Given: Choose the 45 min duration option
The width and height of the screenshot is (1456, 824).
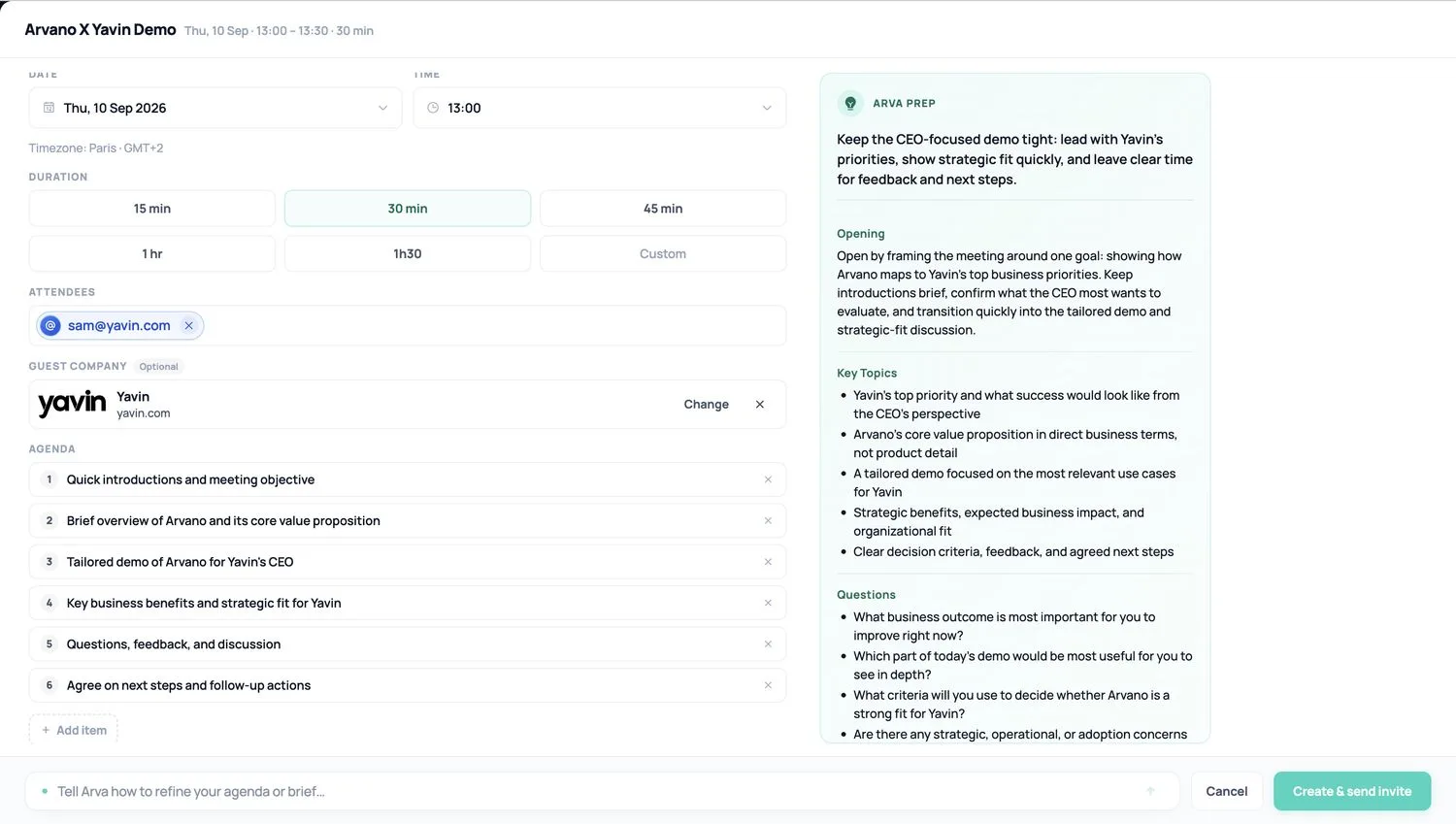Looking at the screenshot, I should pos(663,209).
